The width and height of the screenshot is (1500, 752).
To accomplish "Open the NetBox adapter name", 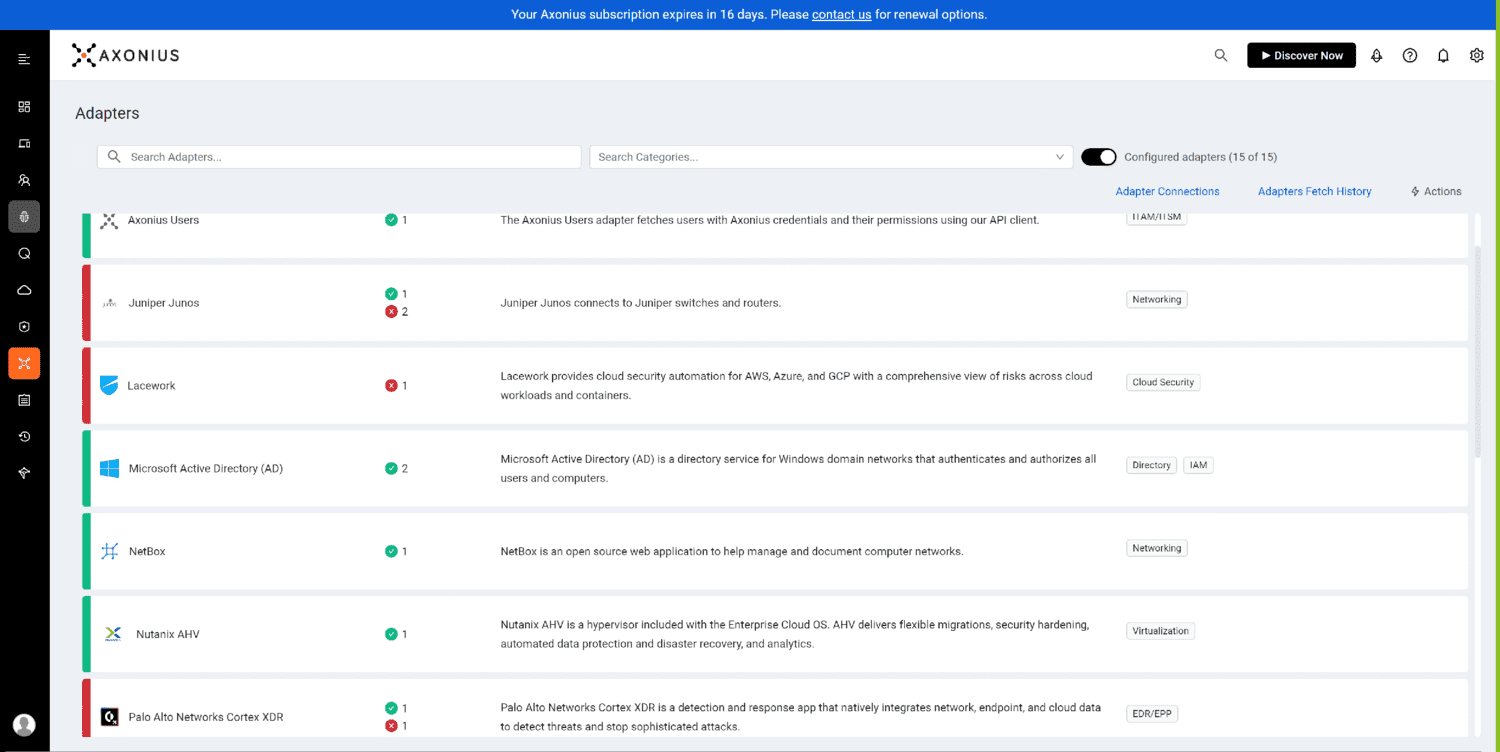I will coord(147,551).
